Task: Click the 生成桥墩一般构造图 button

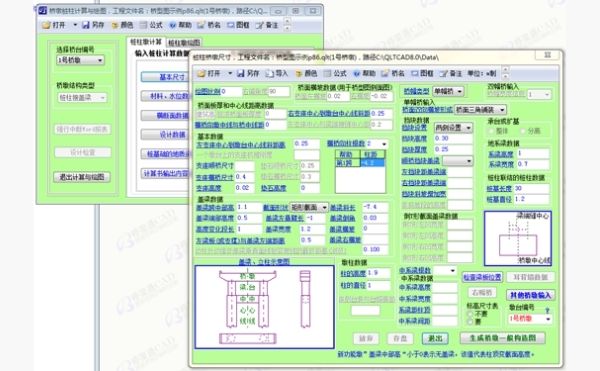Action: click(x=503, y=338)
